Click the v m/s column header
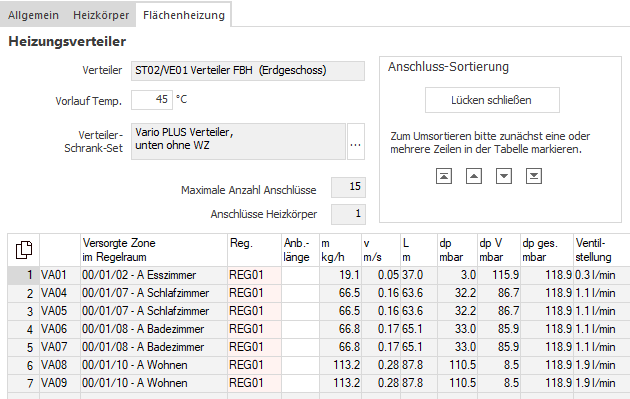The height and width of the screenshot is (399, 630). pyautogui.click(x=381, y=250)
